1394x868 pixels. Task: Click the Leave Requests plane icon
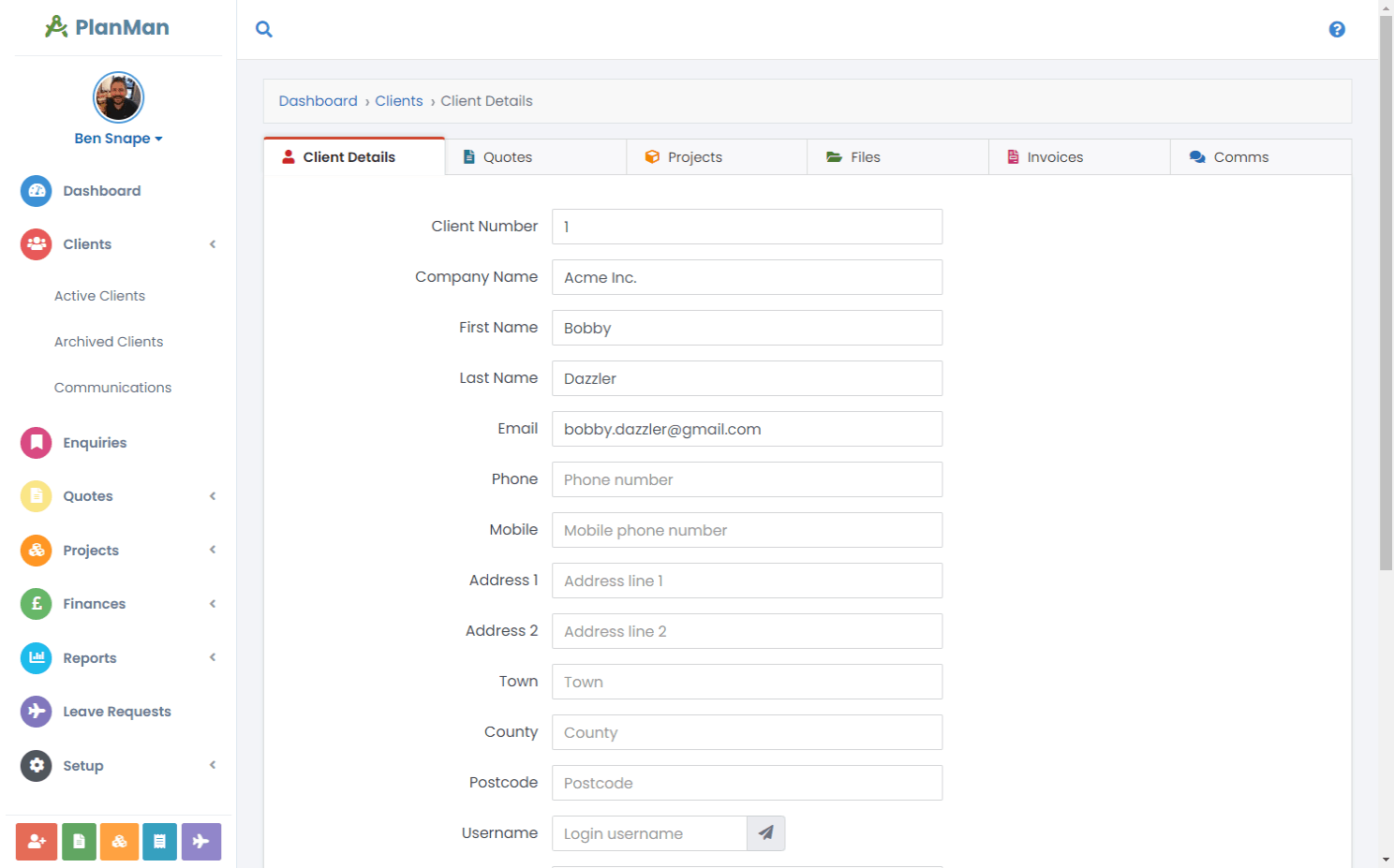37,712
